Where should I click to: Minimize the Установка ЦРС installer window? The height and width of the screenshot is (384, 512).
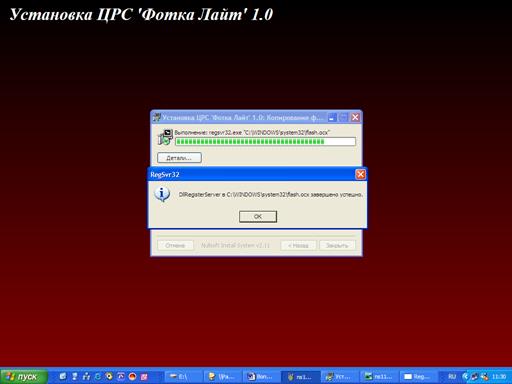332,117
